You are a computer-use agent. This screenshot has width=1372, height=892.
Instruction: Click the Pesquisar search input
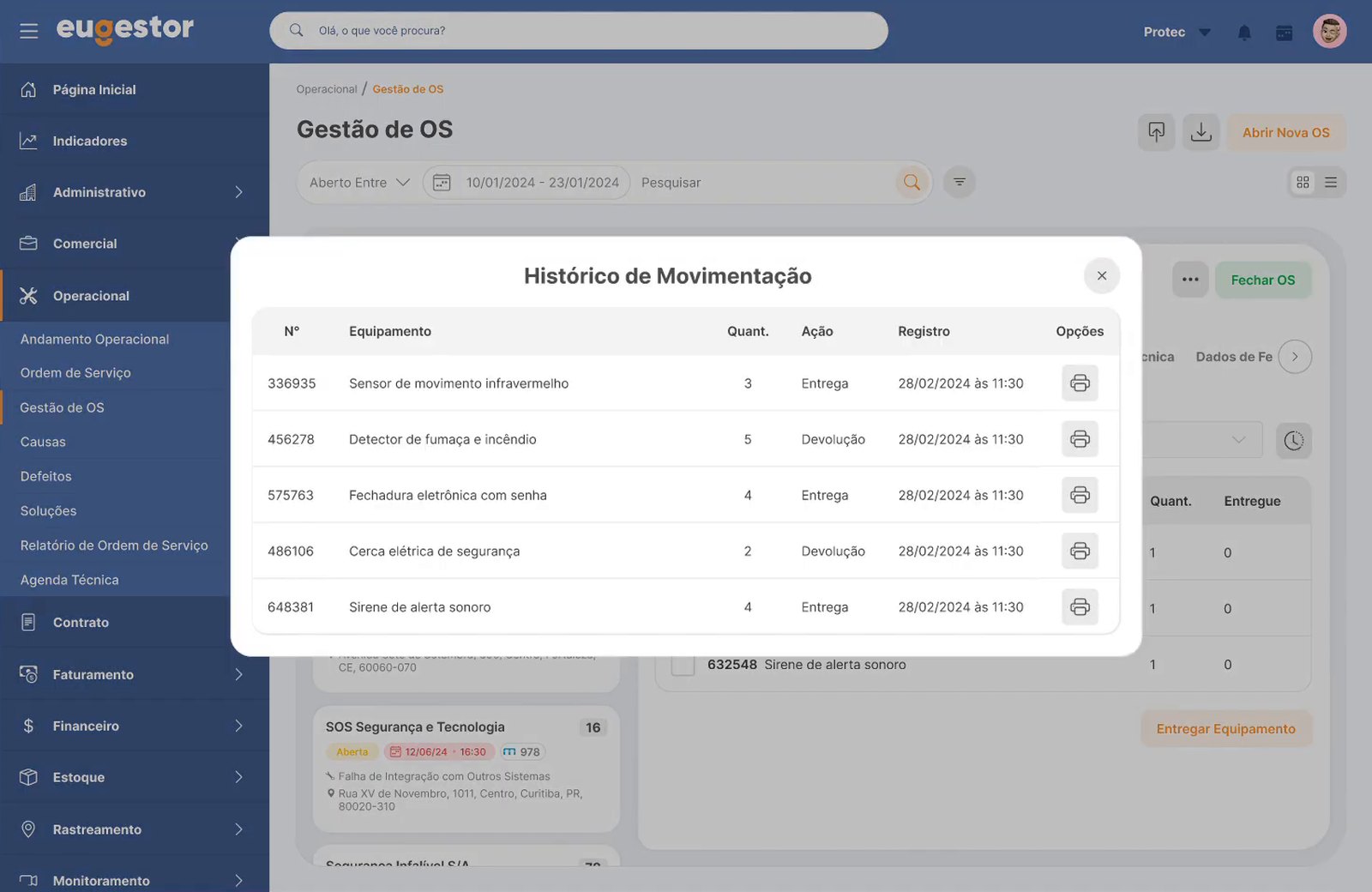point(765,183)
